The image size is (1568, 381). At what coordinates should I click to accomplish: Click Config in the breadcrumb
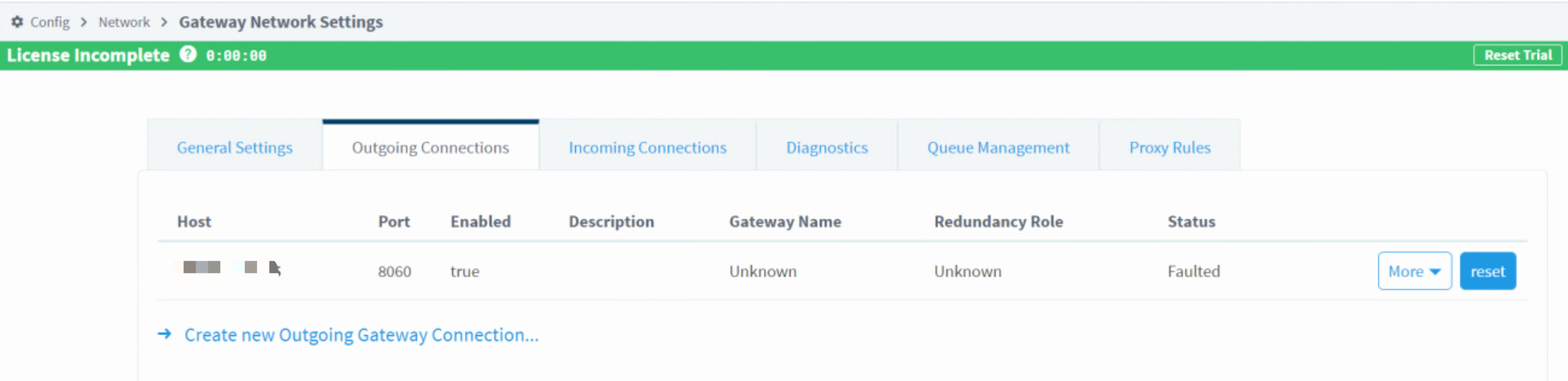pos(50,22)
